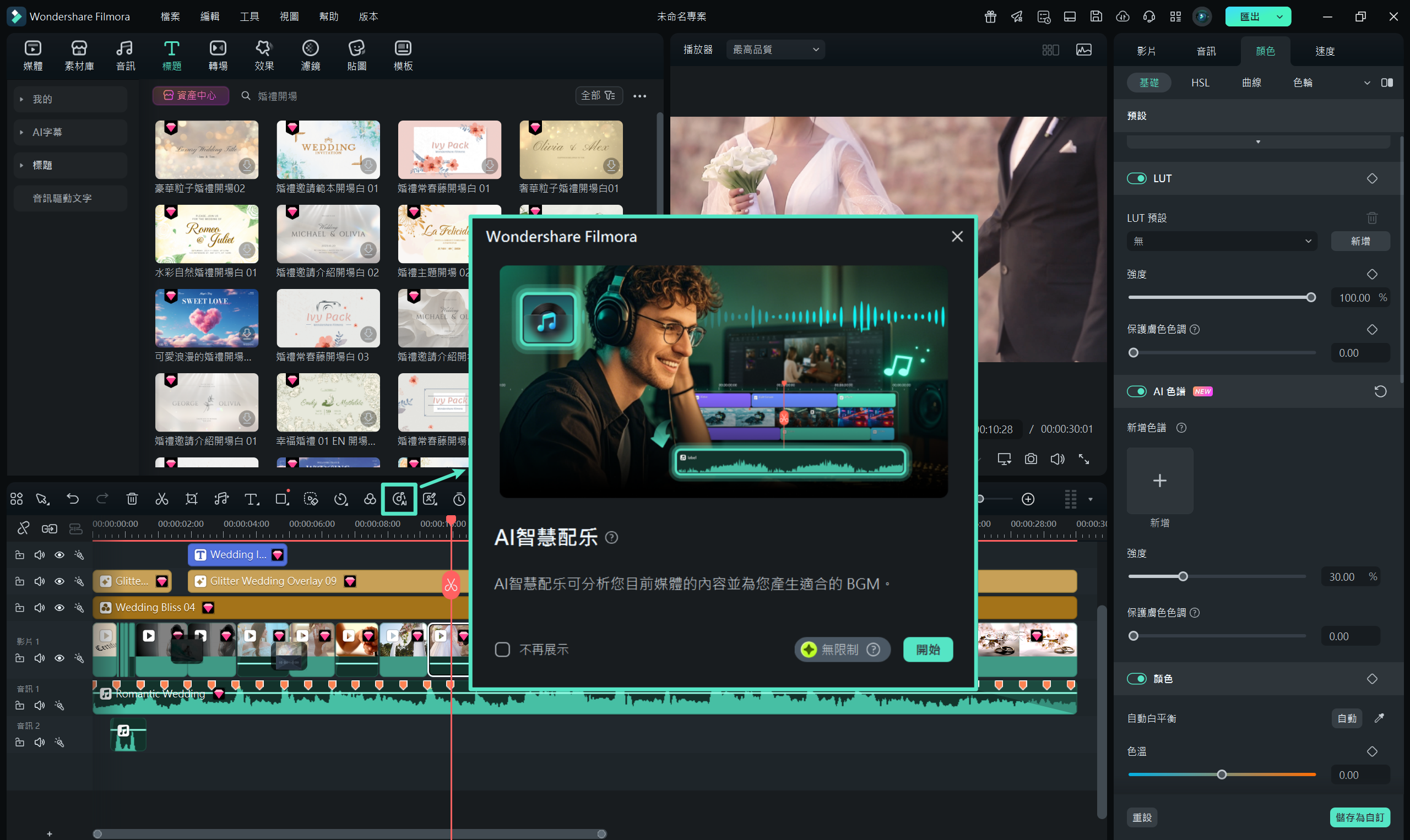Toggle the 顏色 section switch
This screenshot has height=840, width=1410.
[x=1136, y=679]
